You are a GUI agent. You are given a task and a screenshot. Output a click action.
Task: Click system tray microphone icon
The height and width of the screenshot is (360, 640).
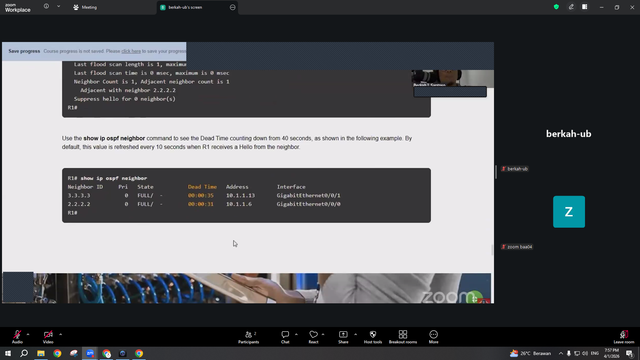tap(569, 353)
